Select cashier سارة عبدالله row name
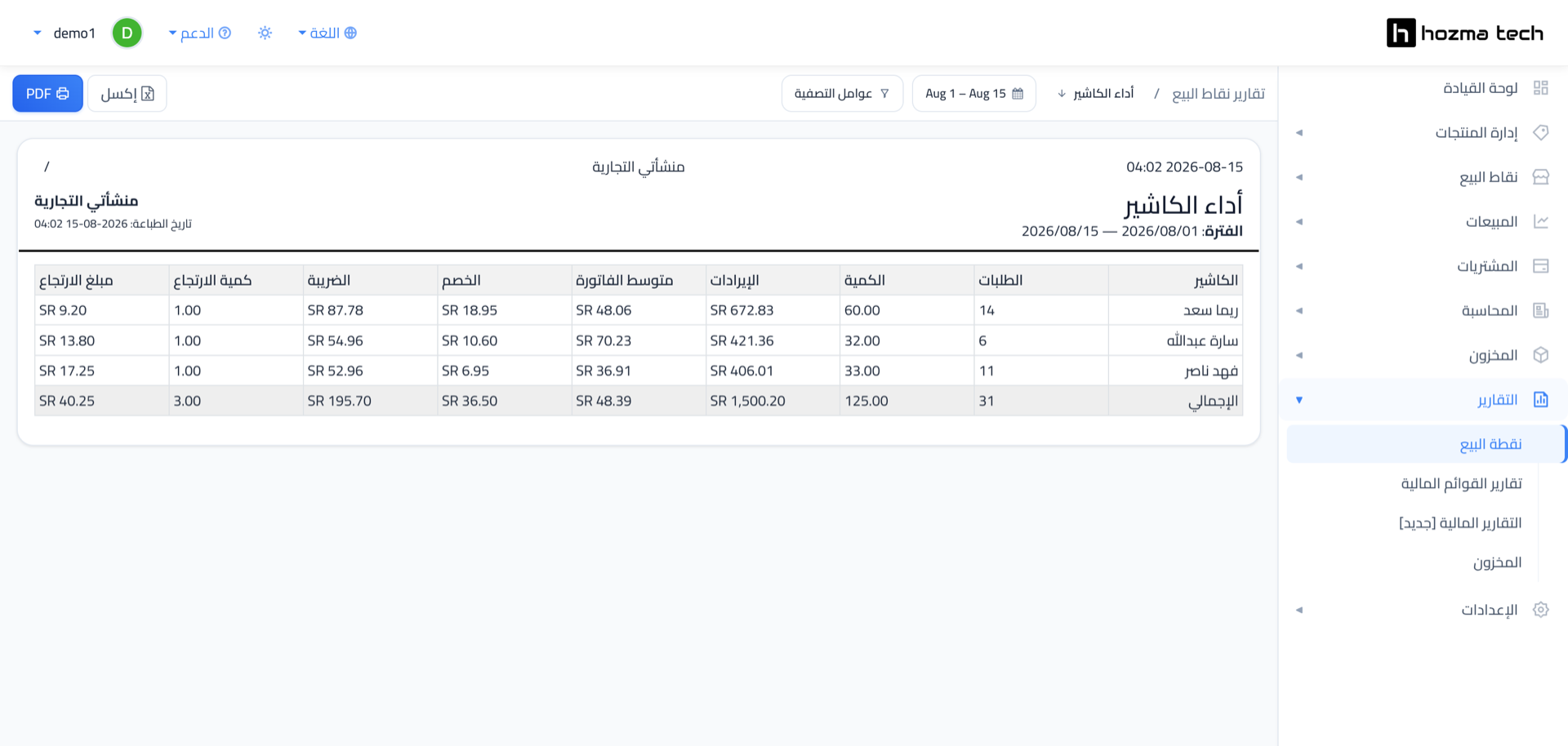The width and height of the screenshot is (1568, 746). pos(1202,340)
